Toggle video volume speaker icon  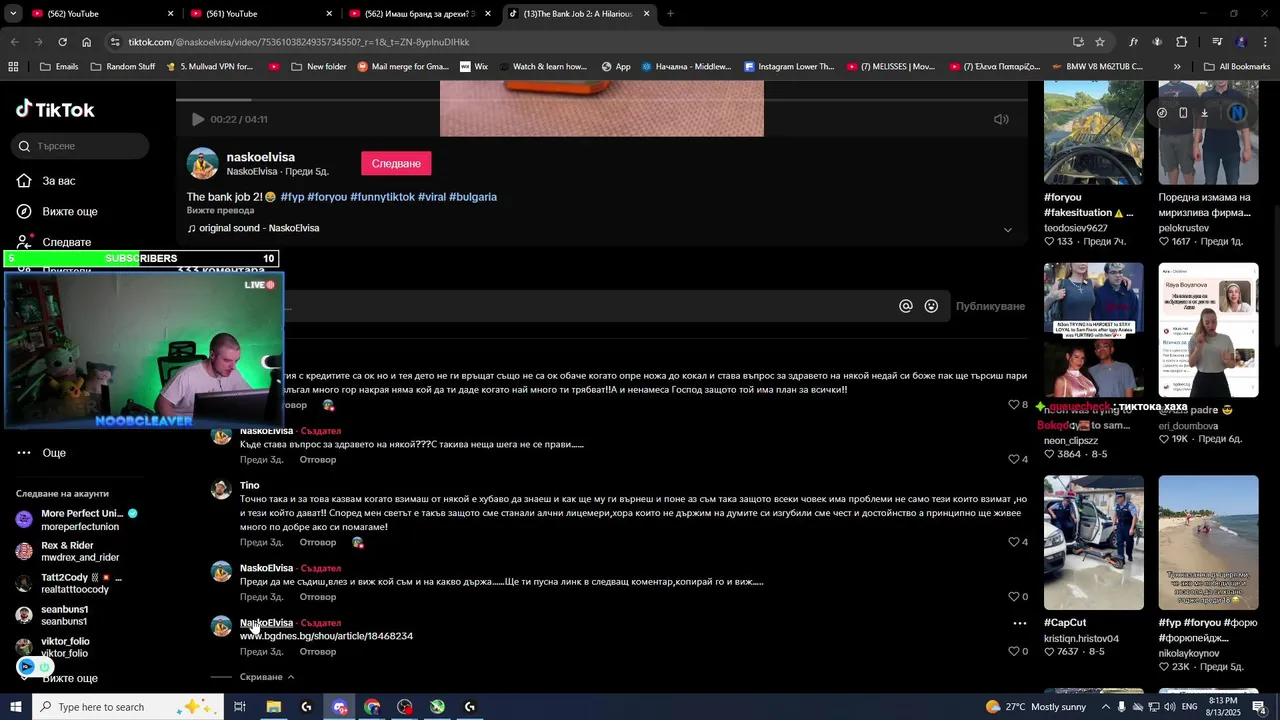(x=1001, y=119)
